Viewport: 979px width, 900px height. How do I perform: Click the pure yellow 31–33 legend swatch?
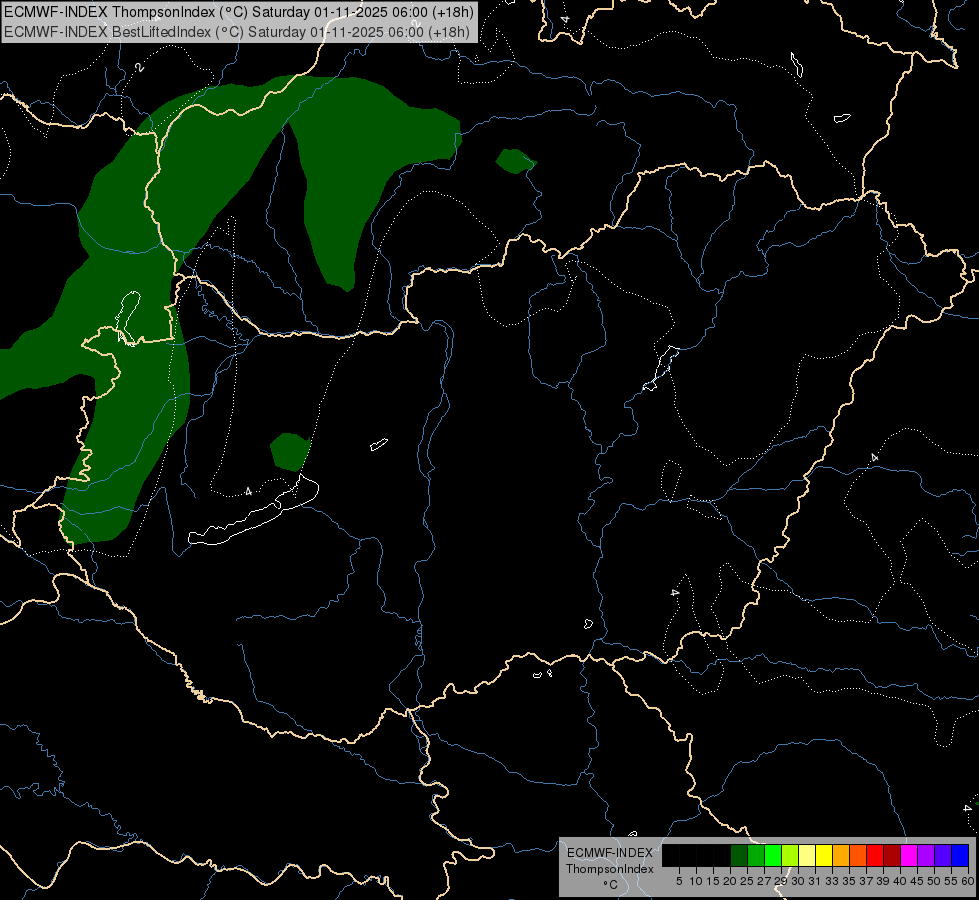click(824, 855)
